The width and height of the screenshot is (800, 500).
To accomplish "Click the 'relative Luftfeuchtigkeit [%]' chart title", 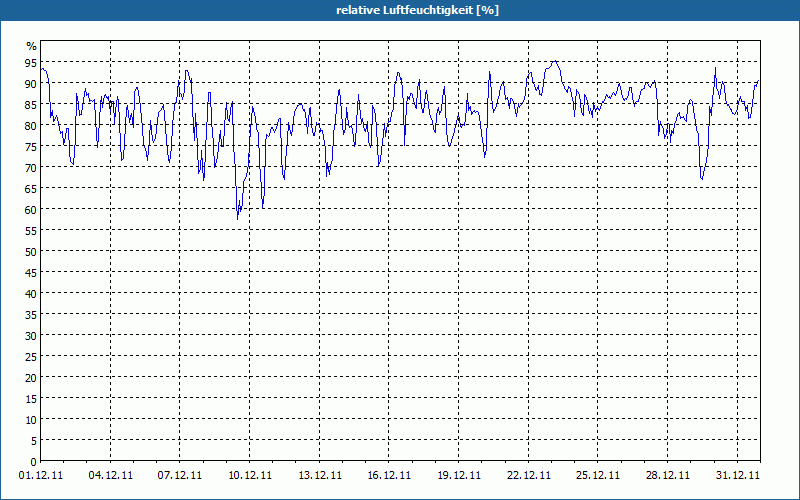I will point(417,10).
